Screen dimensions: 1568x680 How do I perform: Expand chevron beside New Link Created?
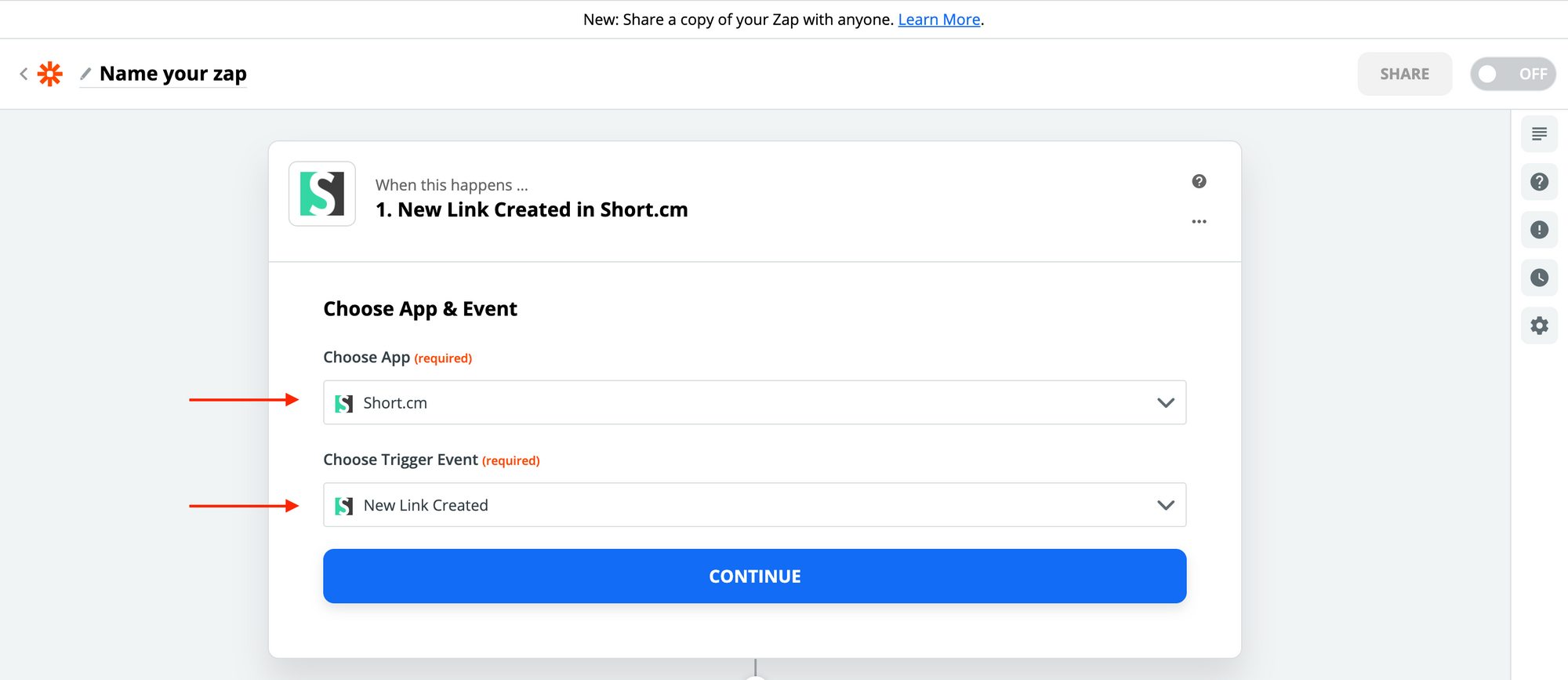pos(1166,505)
